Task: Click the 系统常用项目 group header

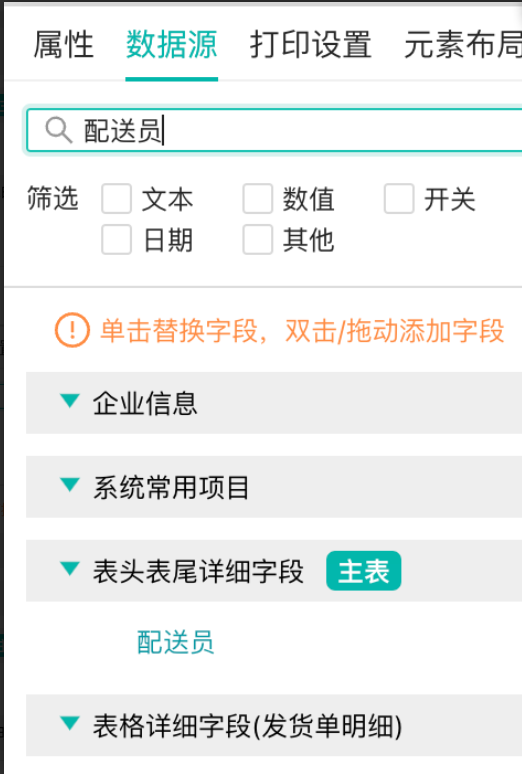Action: coord(274,487)
